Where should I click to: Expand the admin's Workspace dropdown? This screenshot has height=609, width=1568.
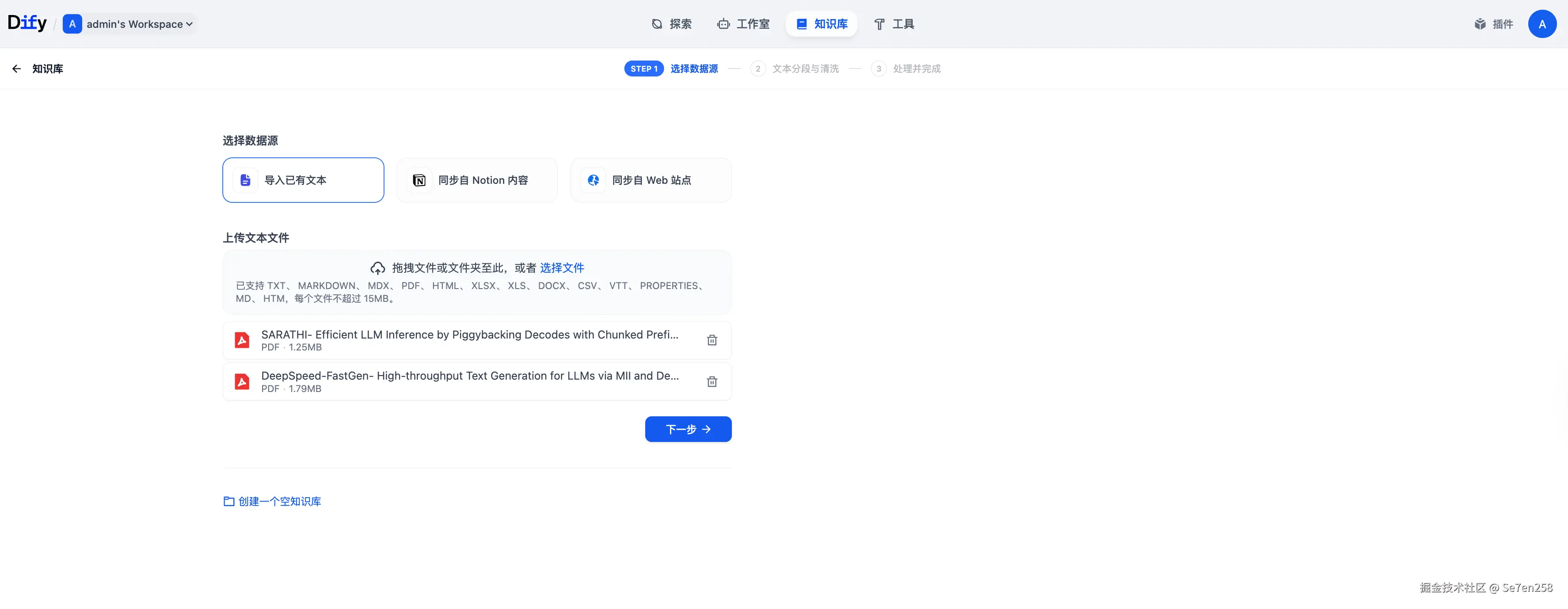[139, 24]
